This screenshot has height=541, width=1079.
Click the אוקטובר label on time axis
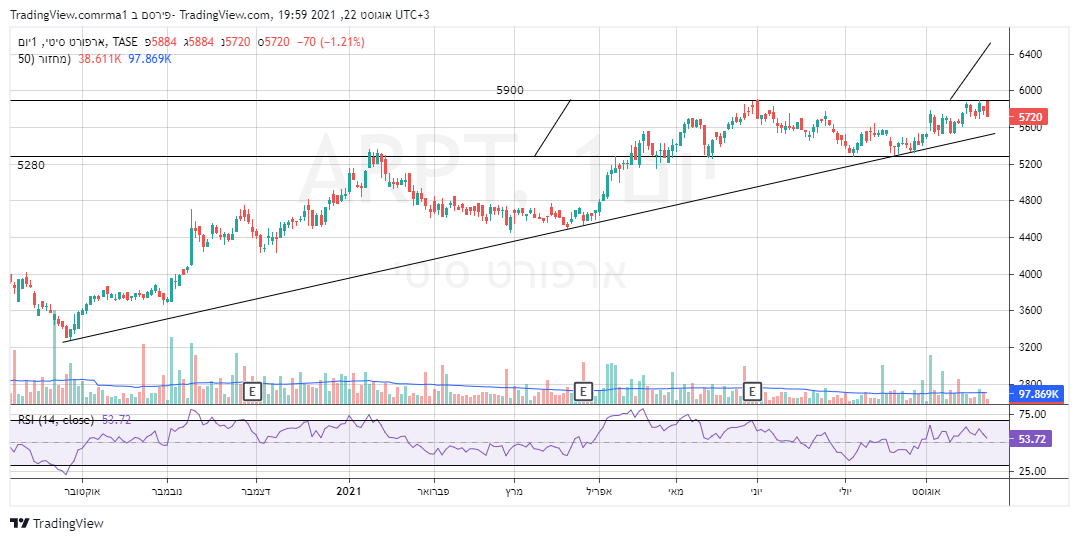(83, 491)
